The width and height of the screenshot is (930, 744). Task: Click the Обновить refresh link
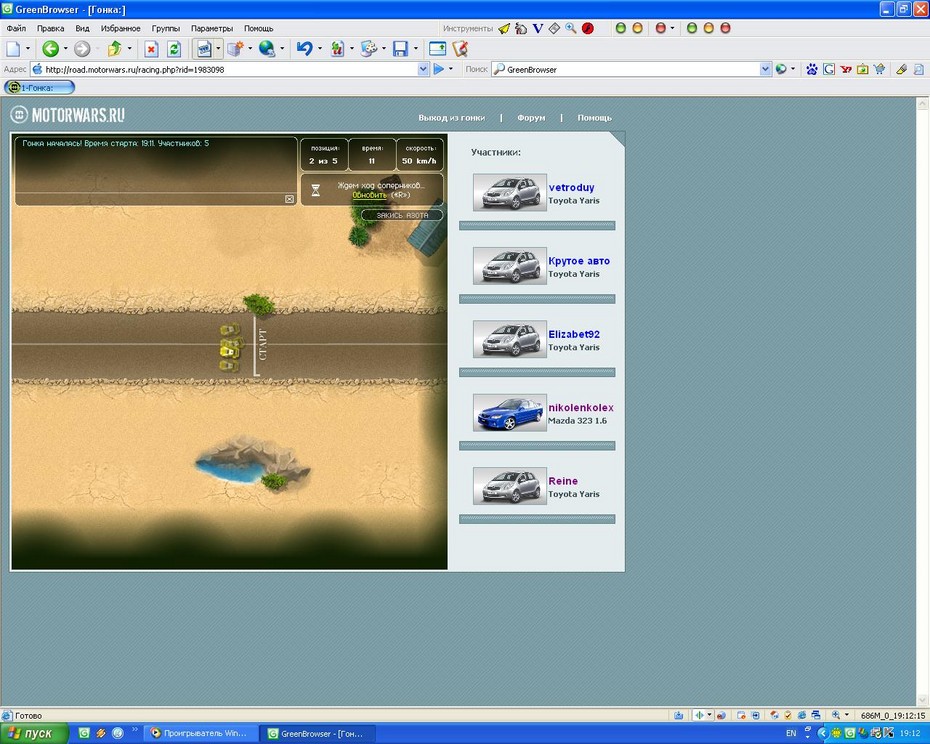(x=368, y=195)
